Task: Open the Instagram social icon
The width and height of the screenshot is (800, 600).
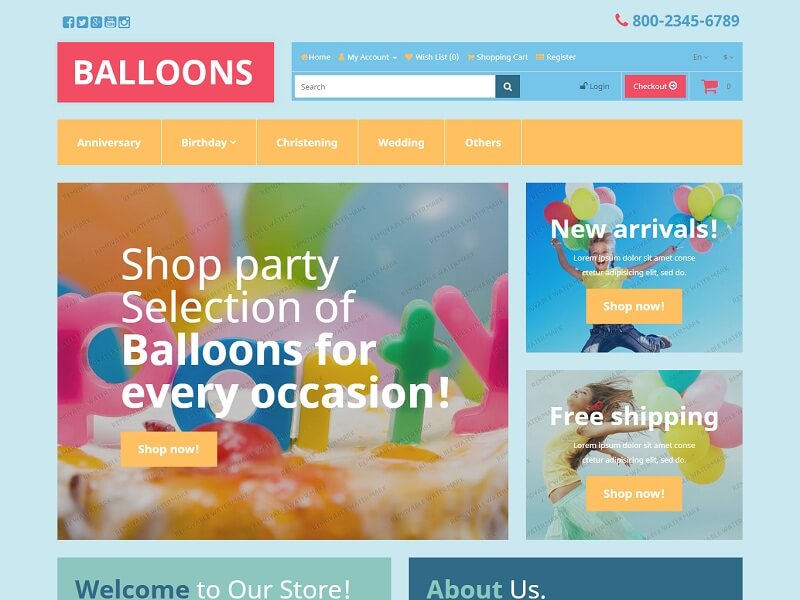Action: pyautogui.click(x=124, y=22)
